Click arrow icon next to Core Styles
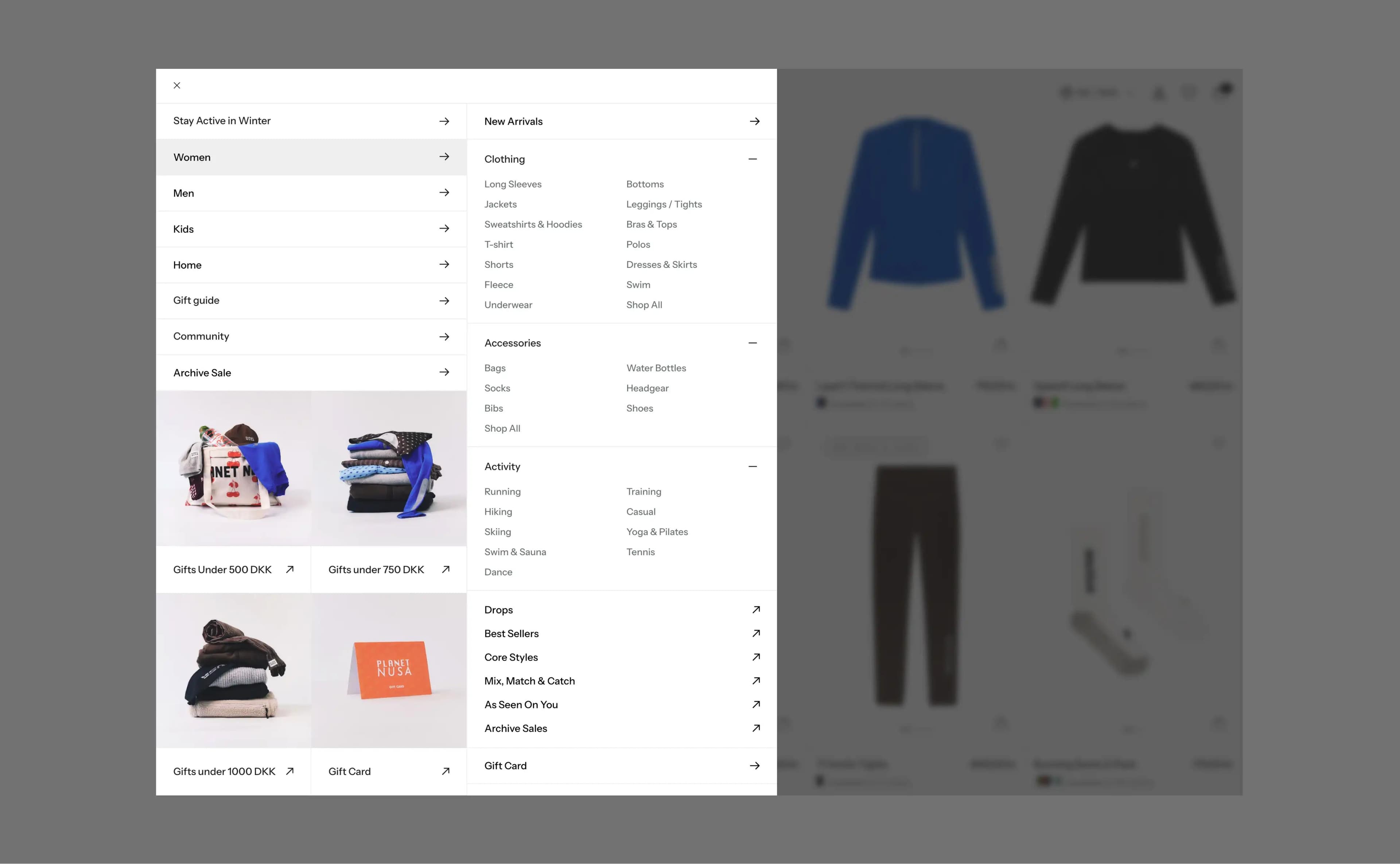 click(756, 657)
